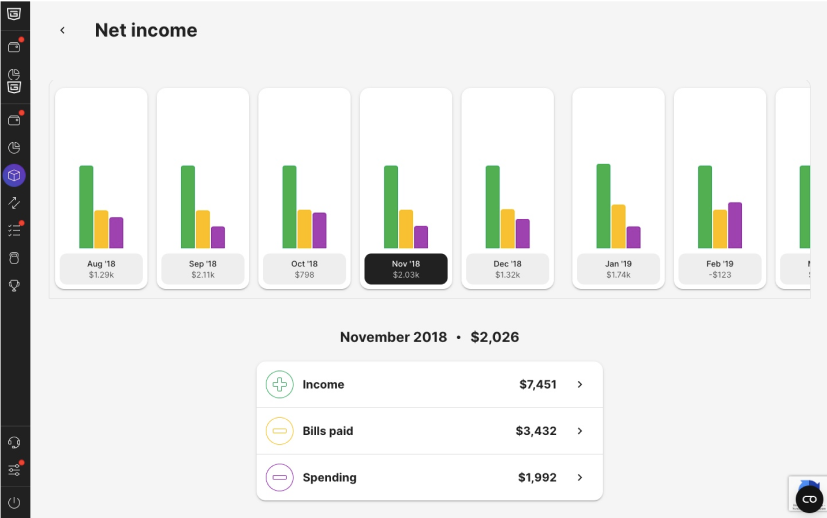Select the Oct '18 month card
This screenshot has width=827, height=518.
point(304,188)
